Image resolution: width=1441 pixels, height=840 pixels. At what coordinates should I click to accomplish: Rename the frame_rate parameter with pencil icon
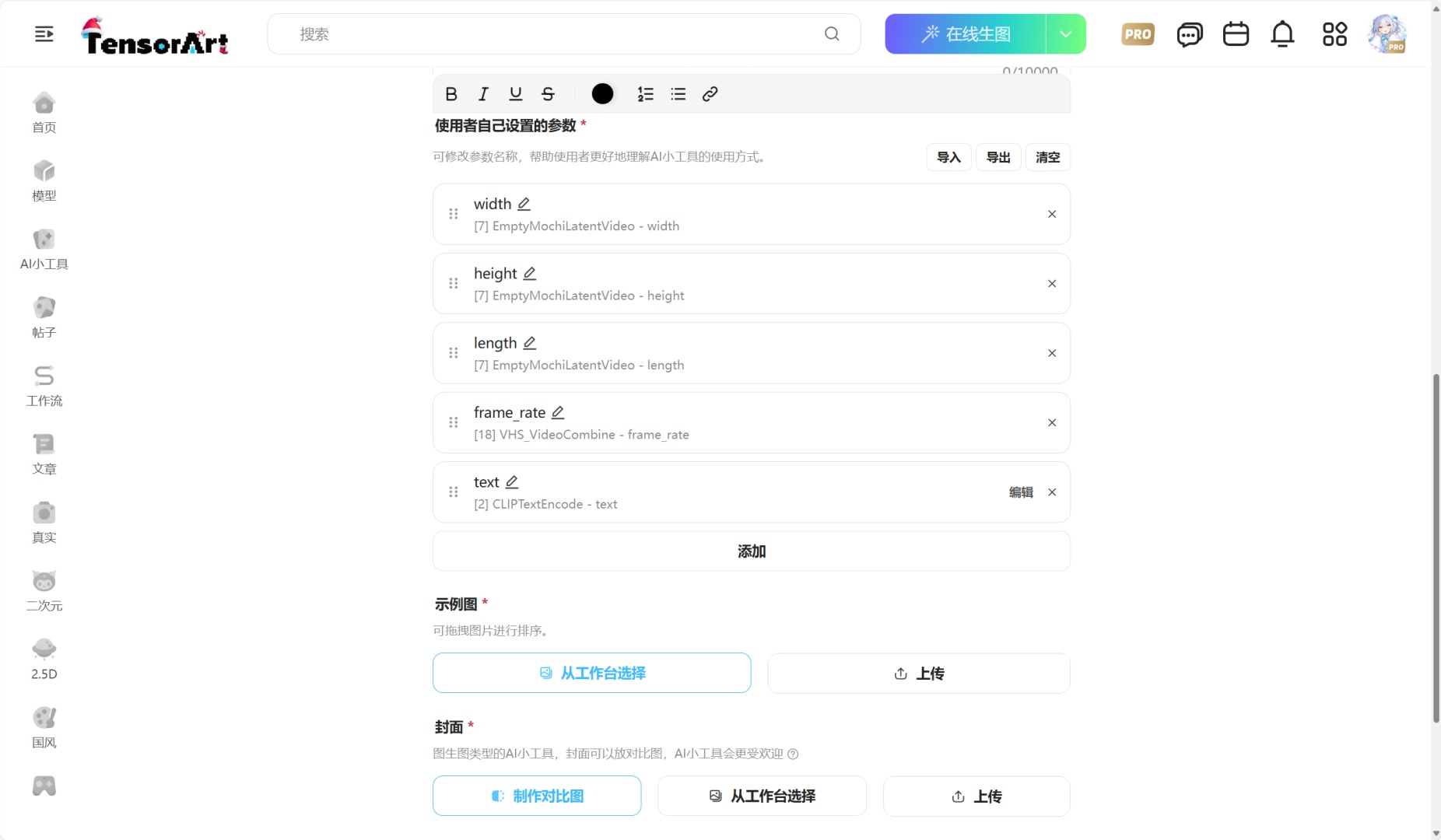558,412
